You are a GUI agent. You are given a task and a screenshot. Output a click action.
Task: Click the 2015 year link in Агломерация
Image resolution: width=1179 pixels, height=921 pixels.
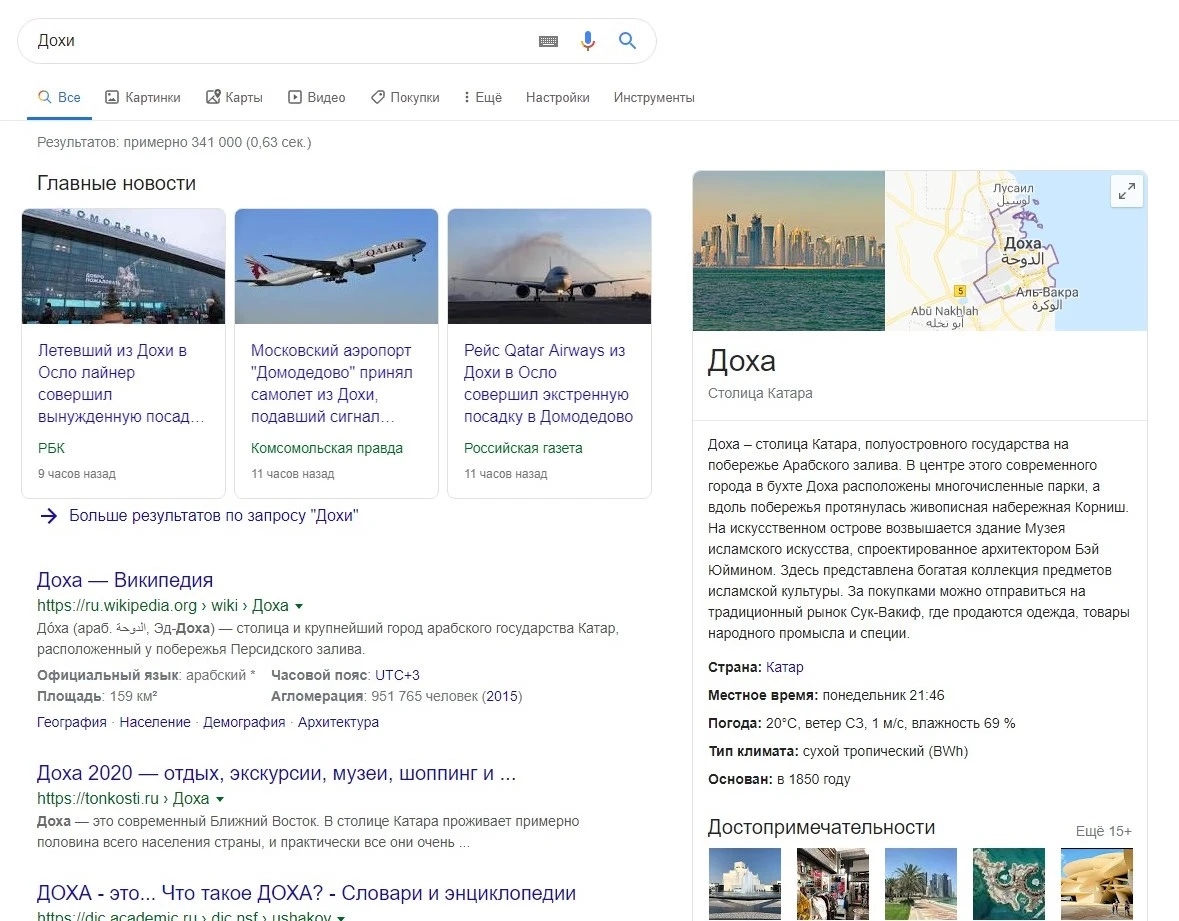(x=502, y=696)
